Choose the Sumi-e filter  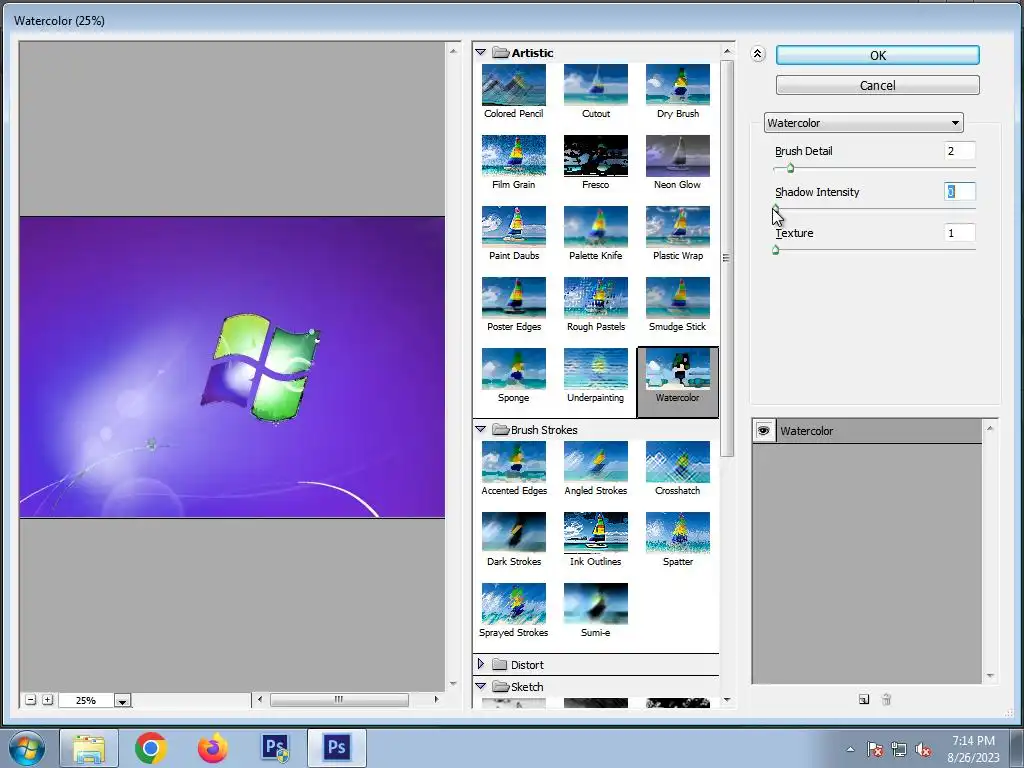click(596, 605)
